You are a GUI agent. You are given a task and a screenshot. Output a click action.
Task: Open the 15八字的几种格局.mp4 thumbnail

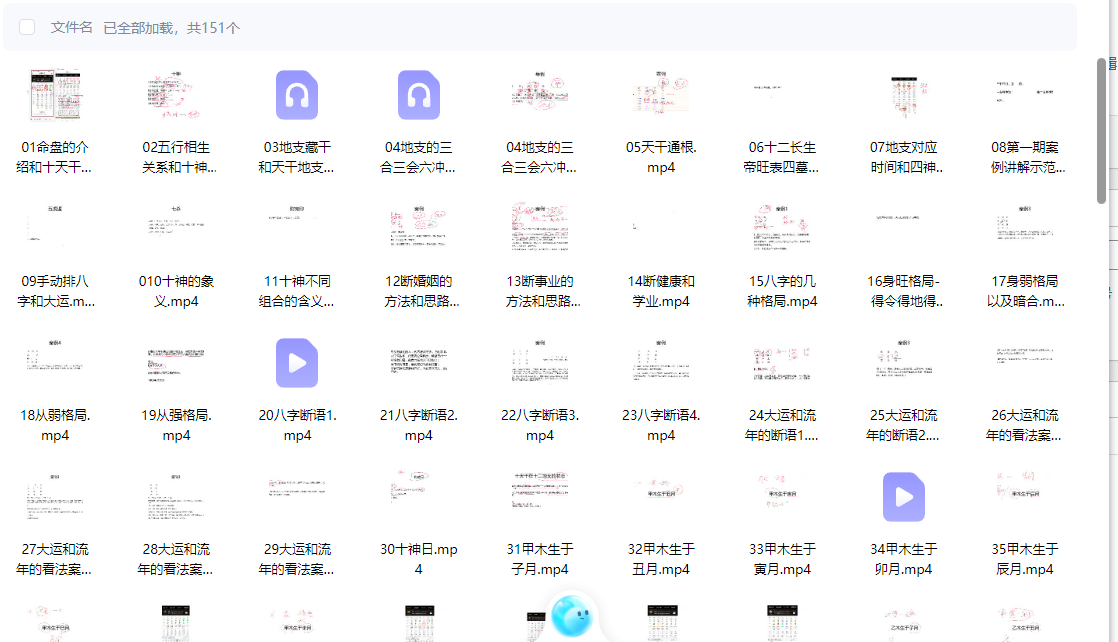tap(782, 229)
